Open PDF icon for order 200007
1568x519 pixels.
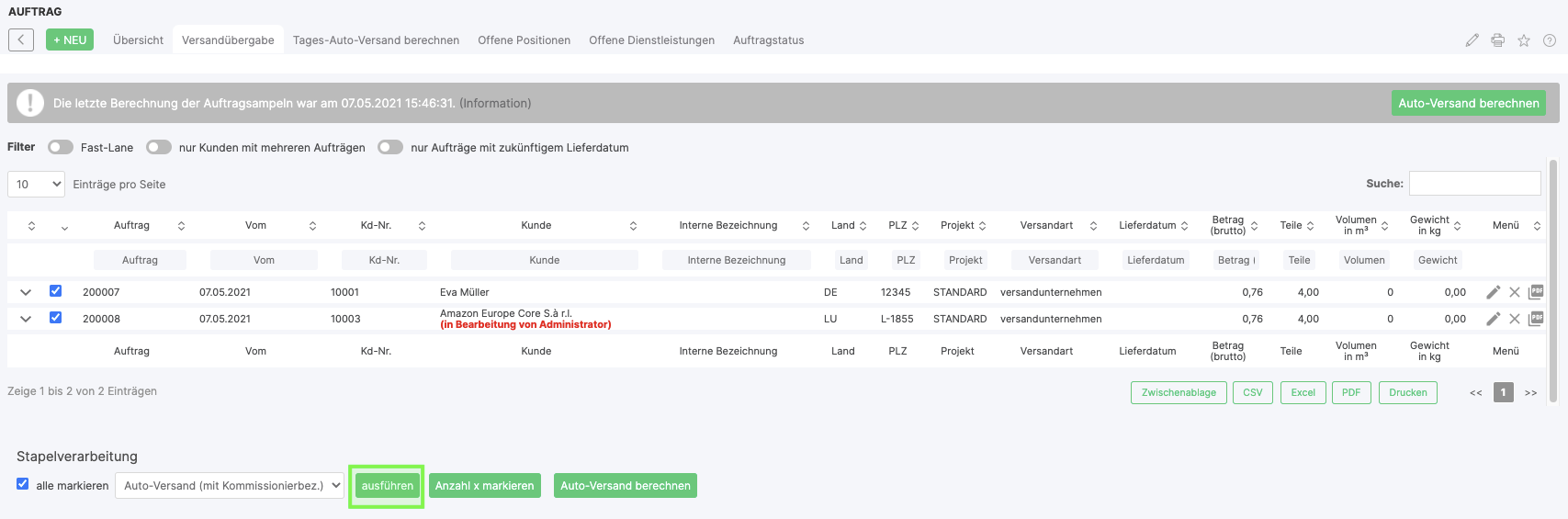pos(1535,292)
